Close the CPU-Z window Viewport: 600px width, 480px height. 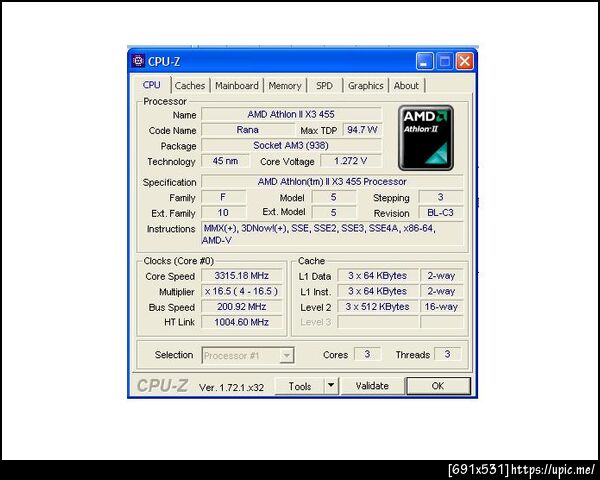point(465,61)
